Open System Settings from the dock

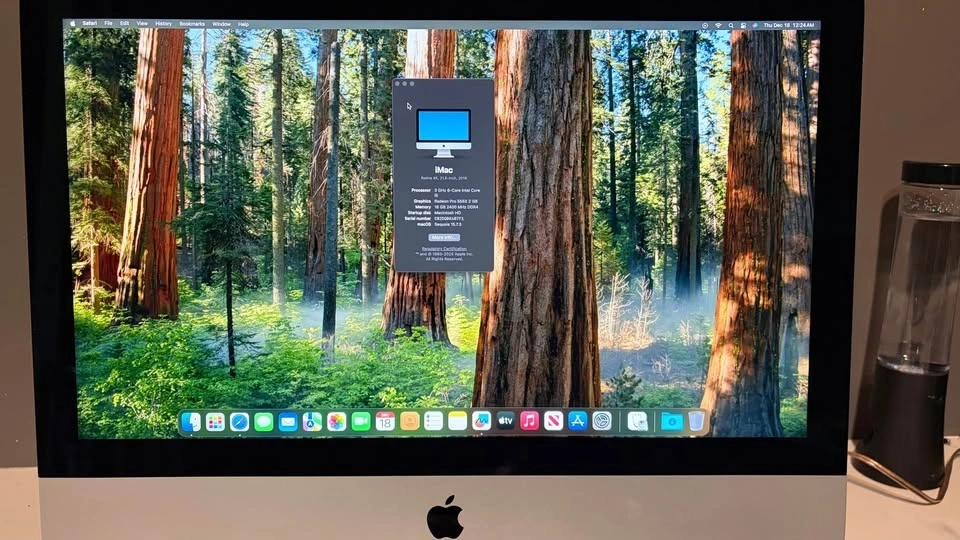[x=602, y=421]
